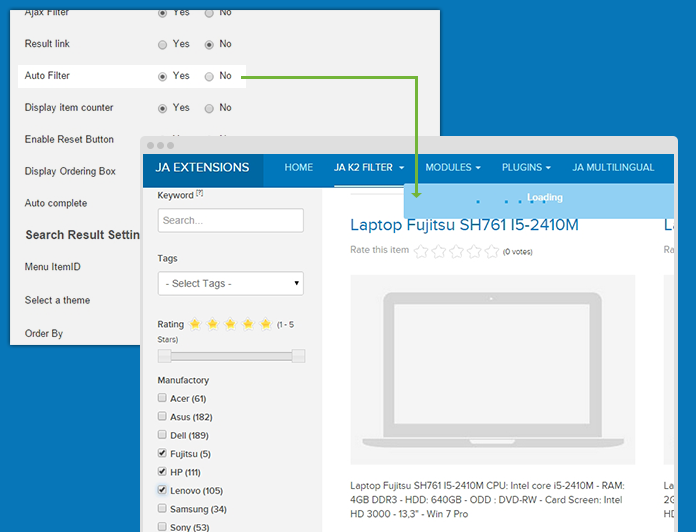This screenshot has height=532, width=696.
Task: Open the Plugins dropdown menu
Action: (526, 168)
